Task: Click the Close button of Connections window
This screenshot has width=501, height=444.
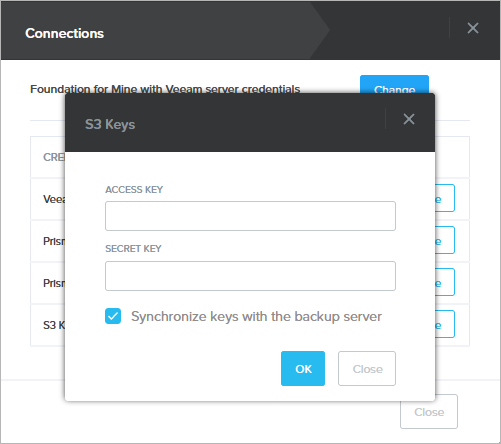Action: click(x=429, y=412)
